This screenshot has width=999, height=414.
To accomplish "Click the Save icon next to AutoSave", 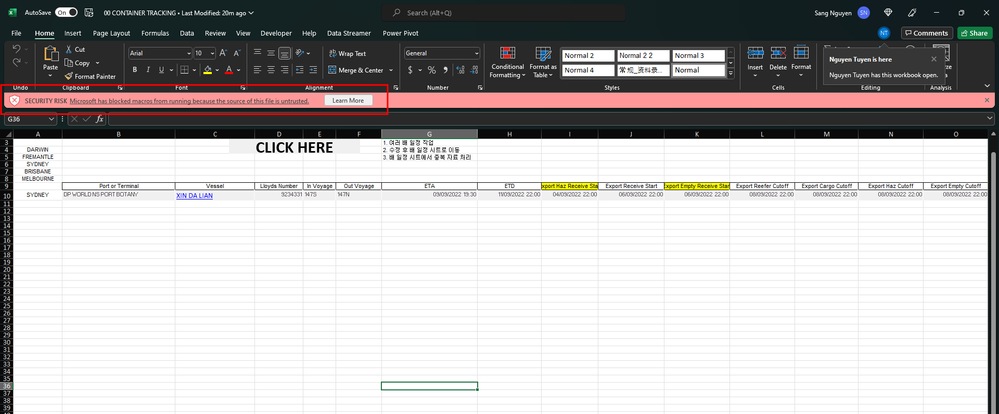I will (x=89, y=13).
